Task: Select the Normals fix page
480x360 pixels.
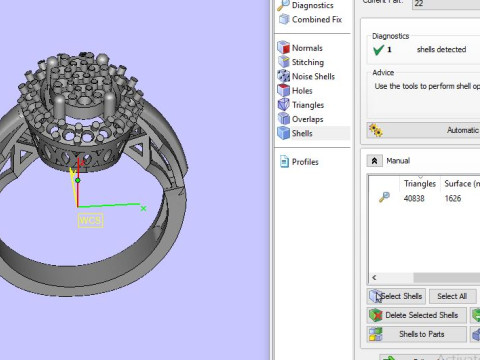Action: tap(300, 48)
